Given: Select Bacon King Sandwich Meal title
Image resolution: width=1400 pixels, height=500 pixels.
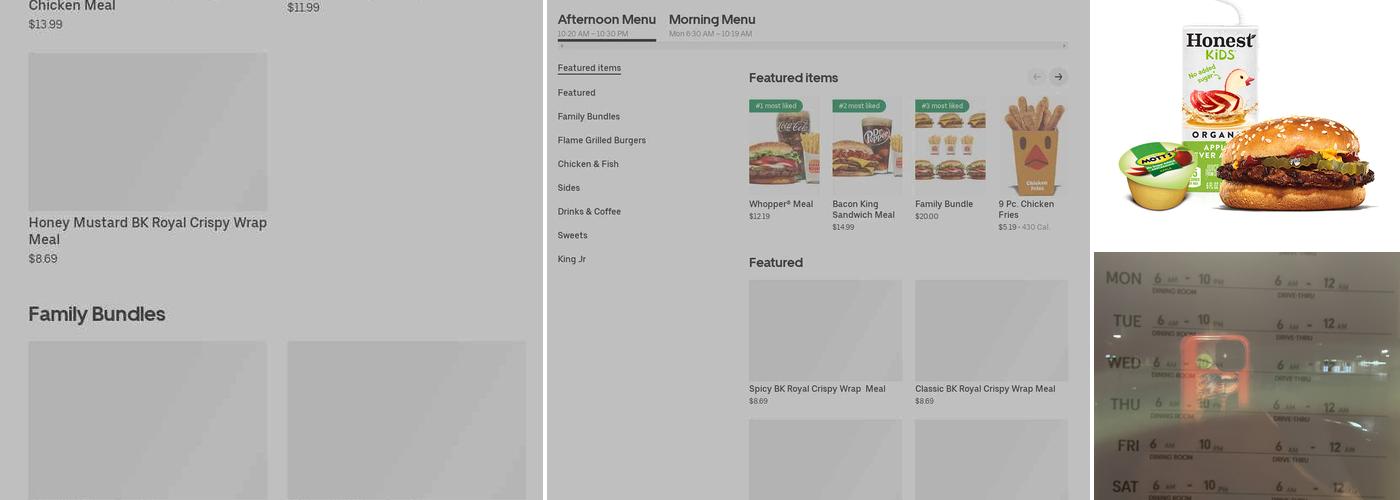Looking at the screenshot, I should pyautogui.click(x=864, y=209).
